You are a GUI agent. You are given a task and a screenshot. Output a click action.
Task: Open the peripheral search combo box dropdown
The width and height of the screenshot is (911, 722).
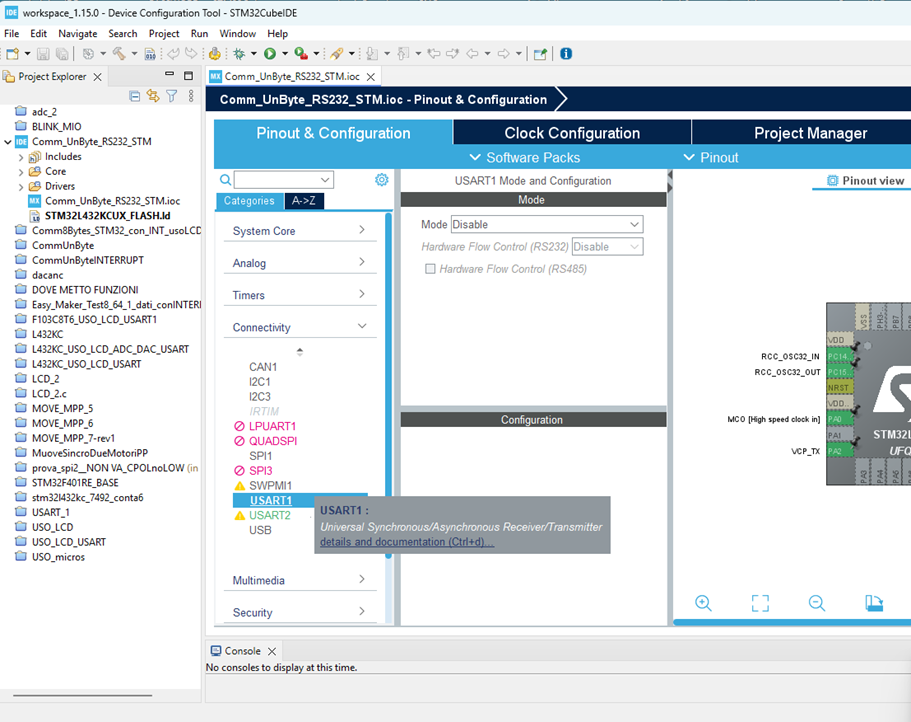pos(325,179)
